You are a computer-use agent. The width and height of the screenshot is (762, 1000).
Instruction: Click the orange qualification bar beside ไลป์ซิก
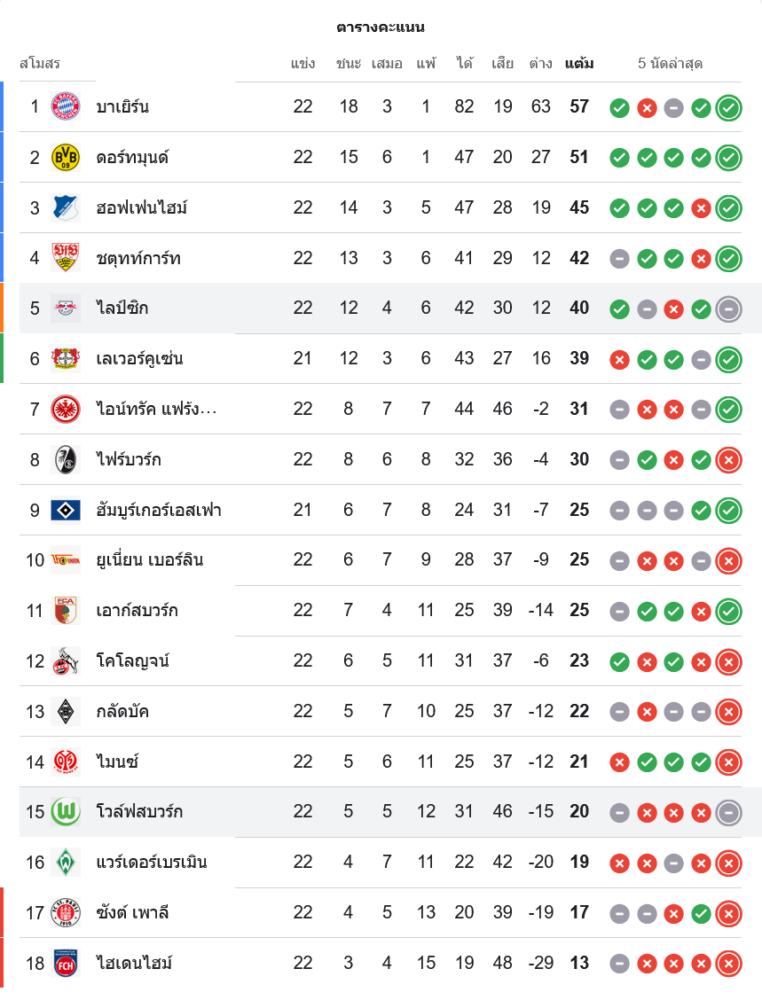coord(2,308)
